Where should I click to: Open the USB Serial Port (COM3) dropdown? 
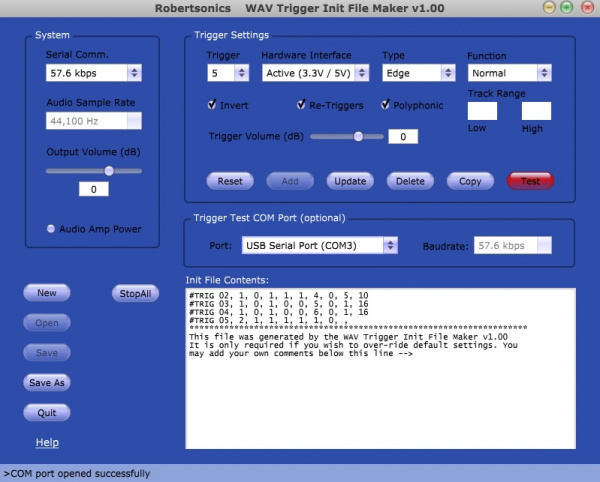click(x=320, y=245)
